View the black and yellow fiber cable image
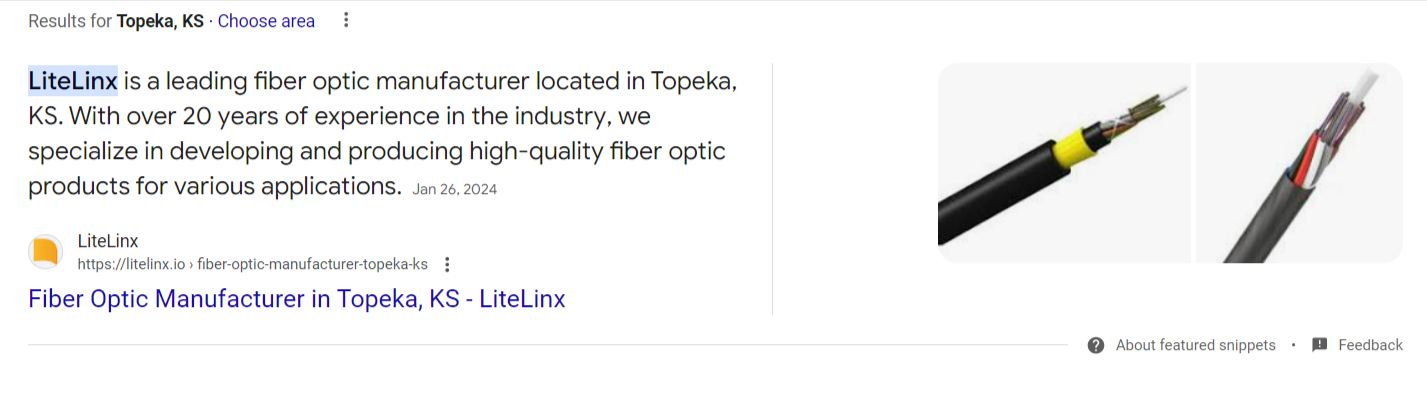The image size is (1427, 393). (1064, 163)
